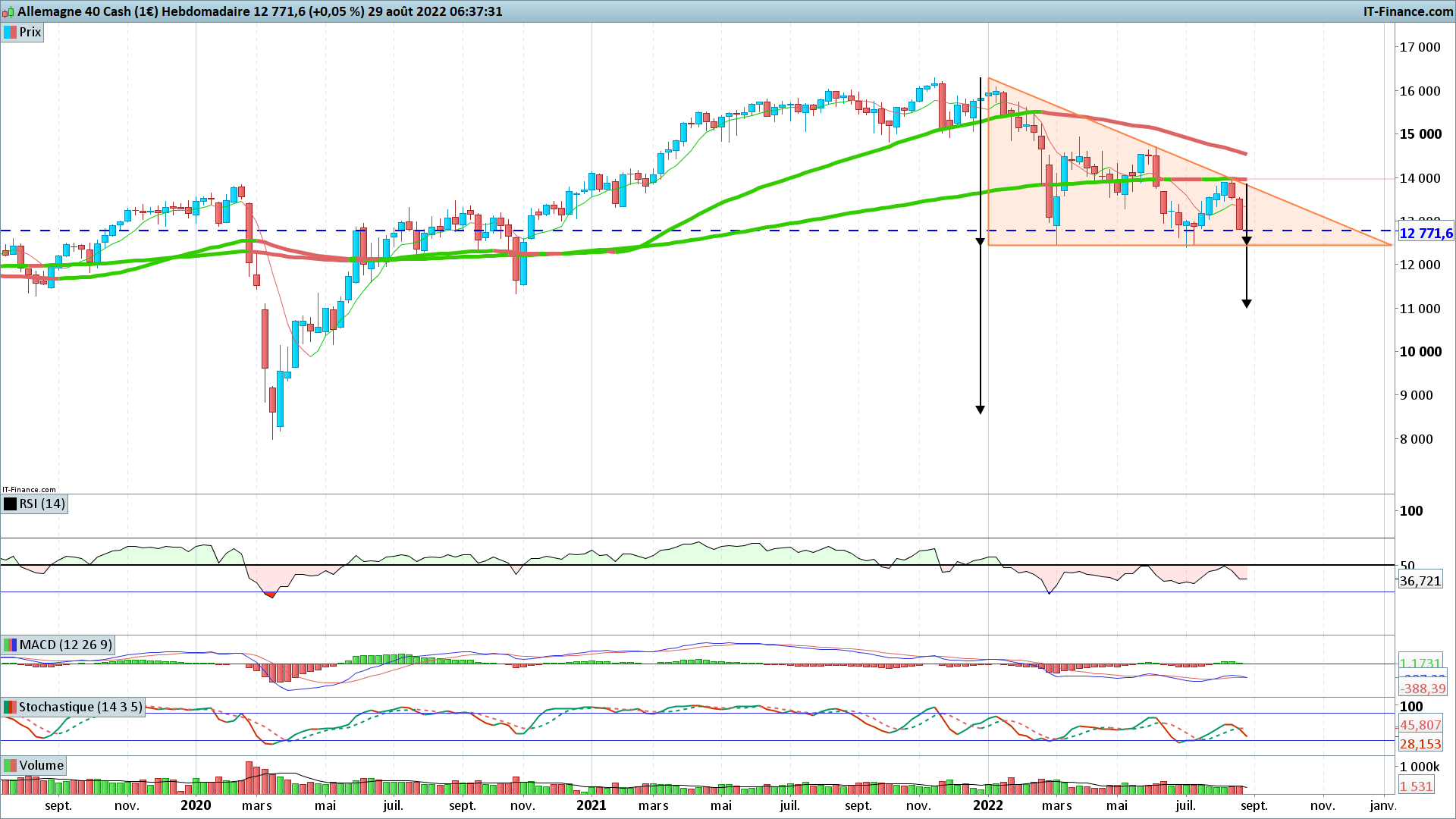Click the candlestick icon in title bar
This screenshot has width=1456, height=819.
(x=8, y=11)
